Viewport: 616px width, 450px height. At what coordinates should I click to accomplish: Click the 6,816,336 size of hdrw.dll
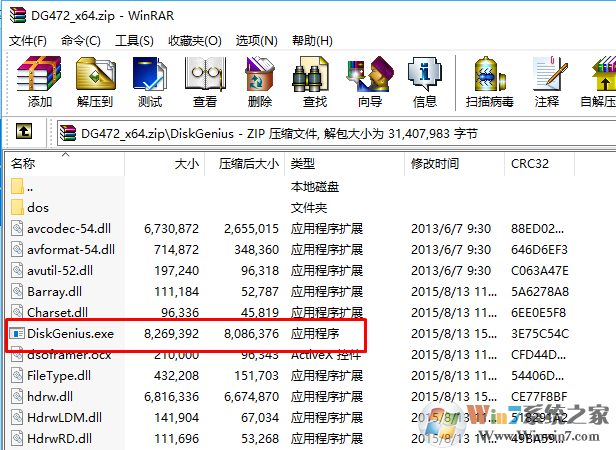coord(171,397)
